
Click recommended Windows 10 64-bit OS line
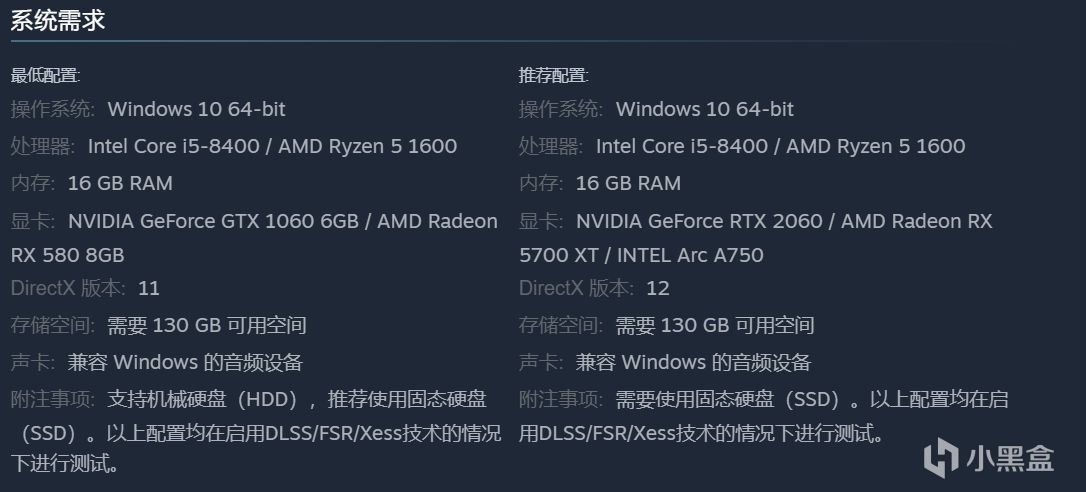click(656, 109)
